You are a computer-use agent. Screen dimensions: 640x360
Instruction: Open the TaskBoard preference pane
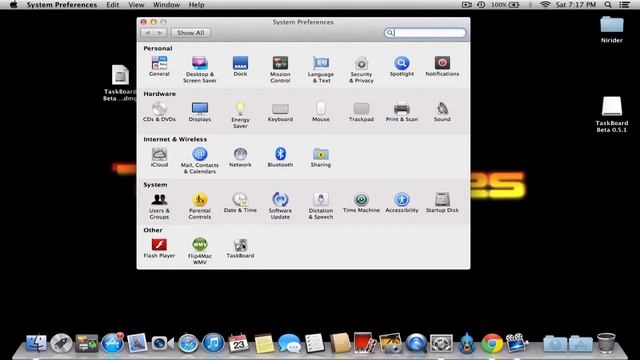point(240,248)
